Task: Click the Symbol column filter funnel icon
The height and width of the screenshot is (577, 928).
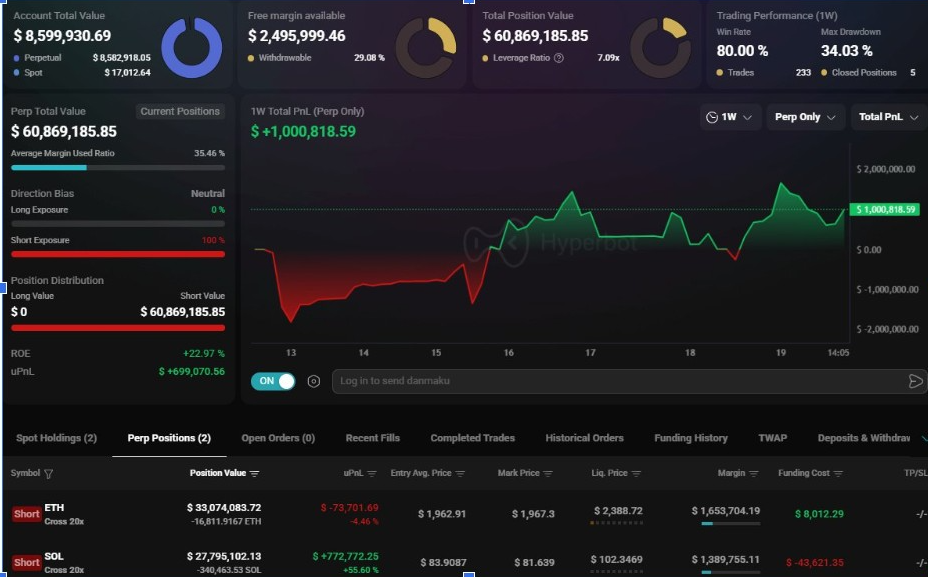Action: point(49,473)
